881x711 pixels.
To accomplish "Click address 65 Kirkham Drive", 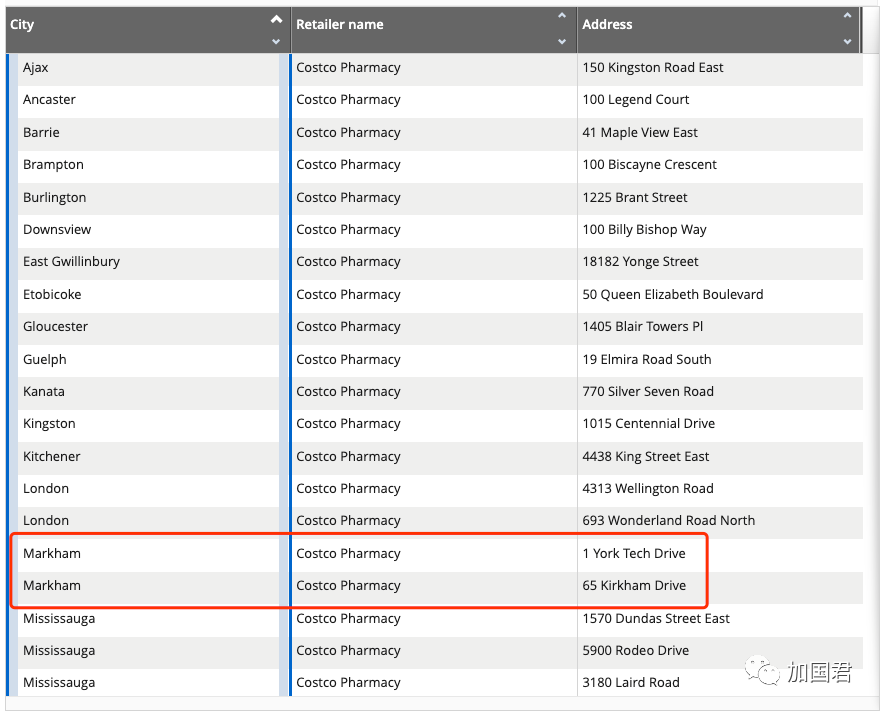I will [634, 585].
